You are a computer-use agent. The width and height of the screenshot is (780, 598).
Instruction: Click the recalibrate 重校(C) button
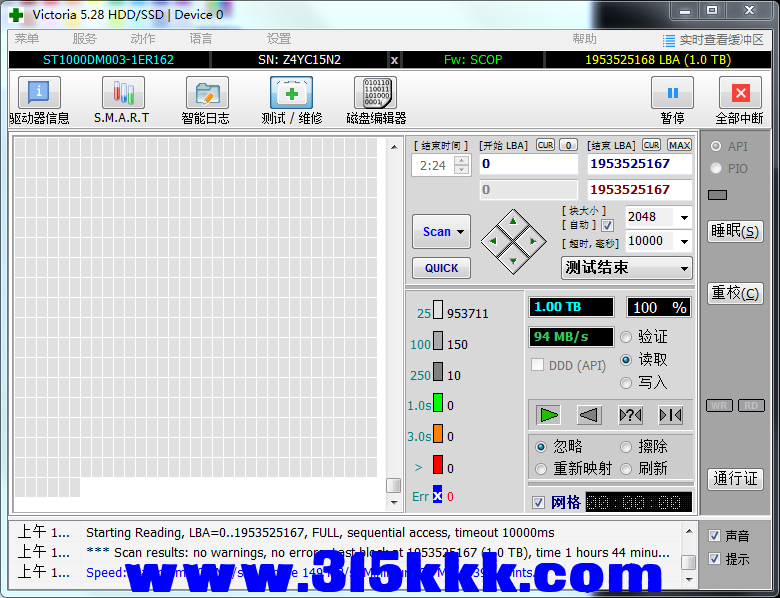(x=735, y=293)
